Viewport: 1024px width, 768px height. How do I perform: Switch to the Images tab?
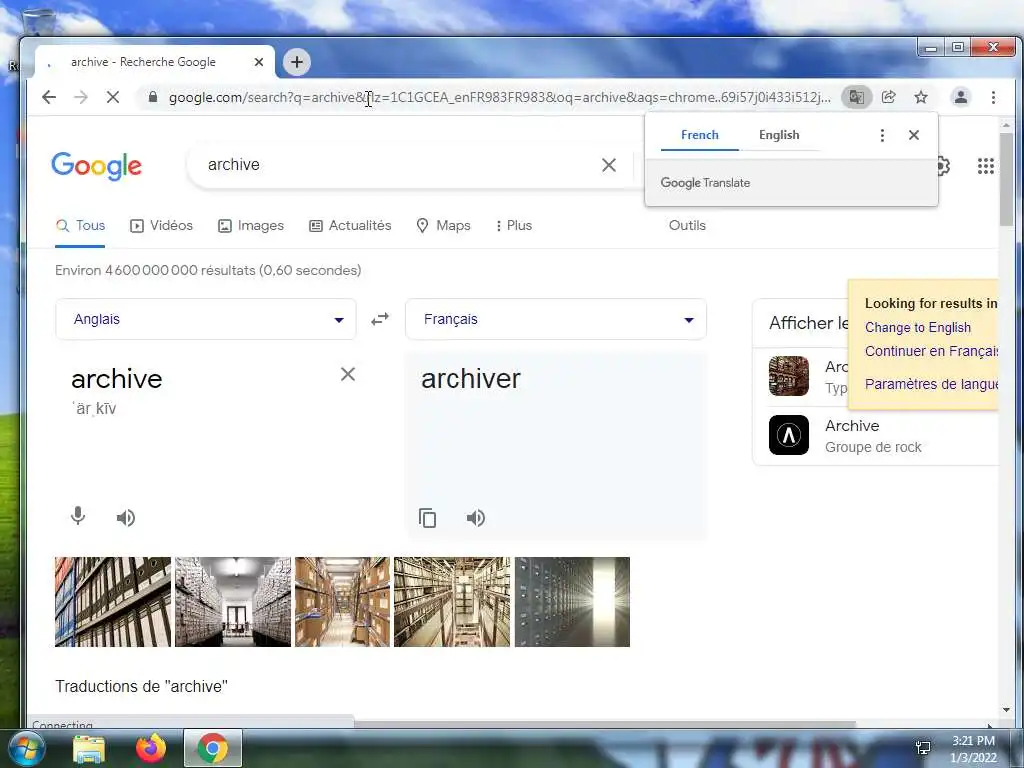[251, 225]
